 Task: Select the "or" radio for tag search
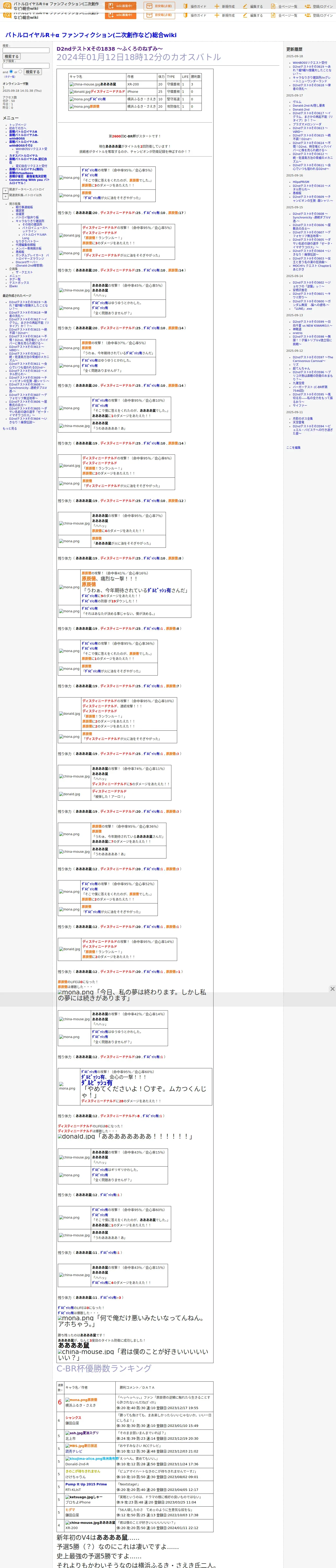click(20, 72)
